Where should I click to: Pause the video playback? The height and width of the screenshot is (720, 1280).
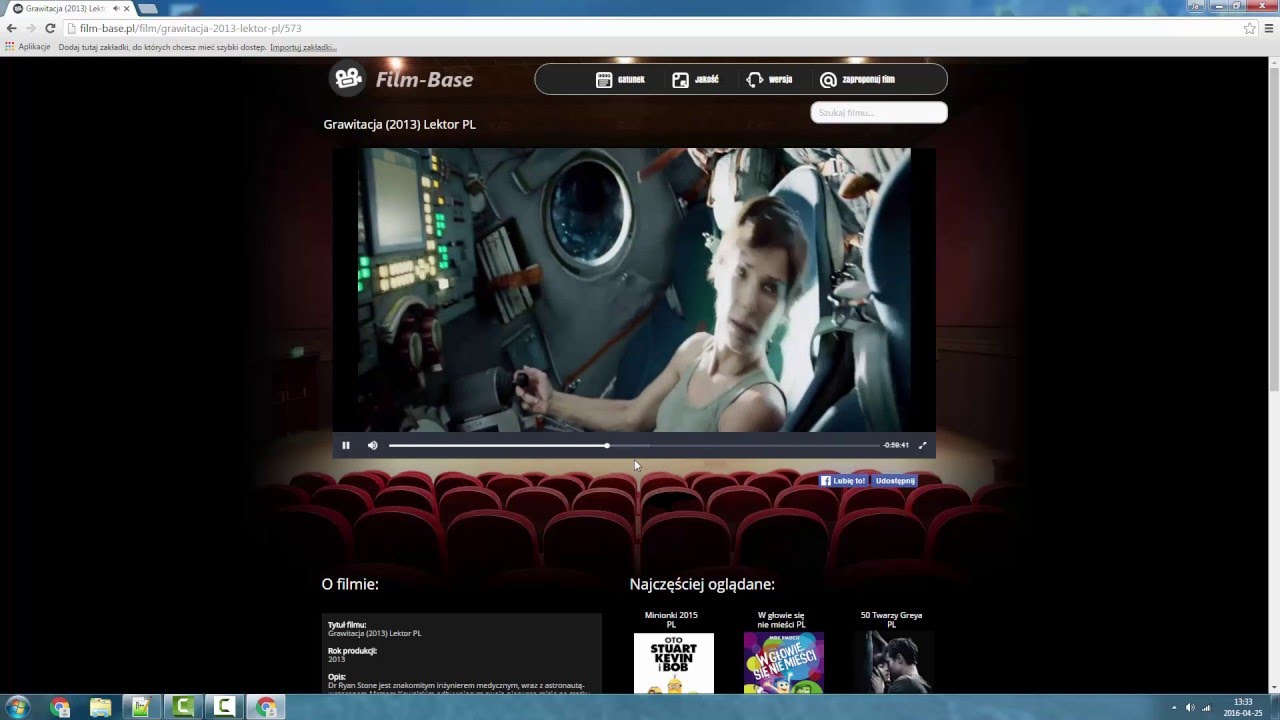pos(346,445)
